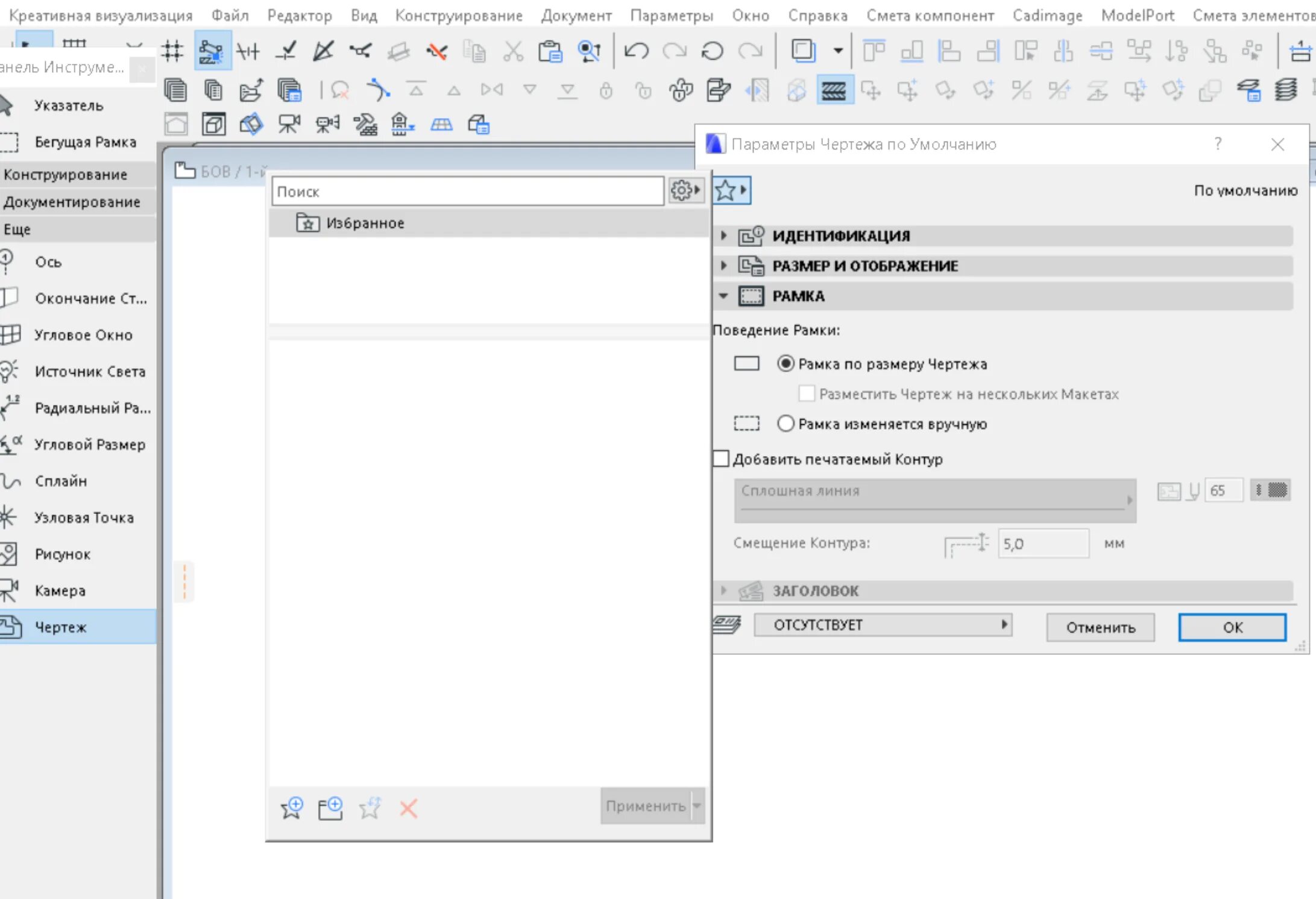This screenshot has width=1316, height=899.
Task: Click the pen color swatch beside 65
Action: (1276, 490)
